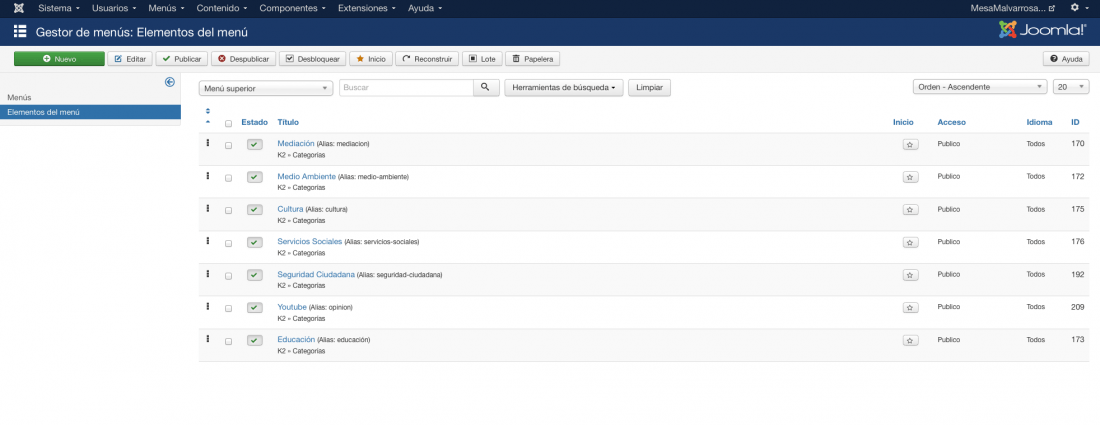
Task: Toggle published status of Youtube
Action: point(255,308)
